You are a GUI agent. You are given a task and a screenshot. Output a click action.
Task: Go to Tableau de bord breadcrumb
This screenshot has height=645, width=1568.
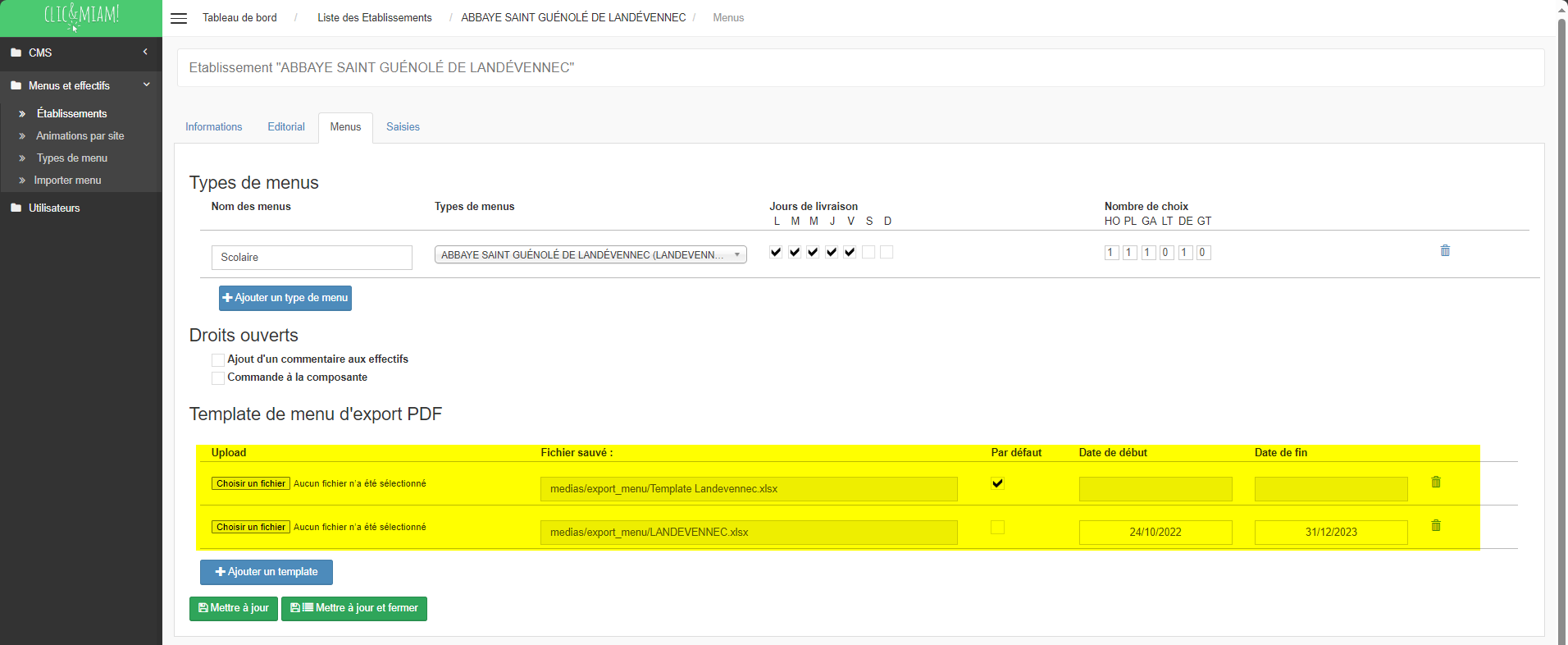tap(239, 17)
